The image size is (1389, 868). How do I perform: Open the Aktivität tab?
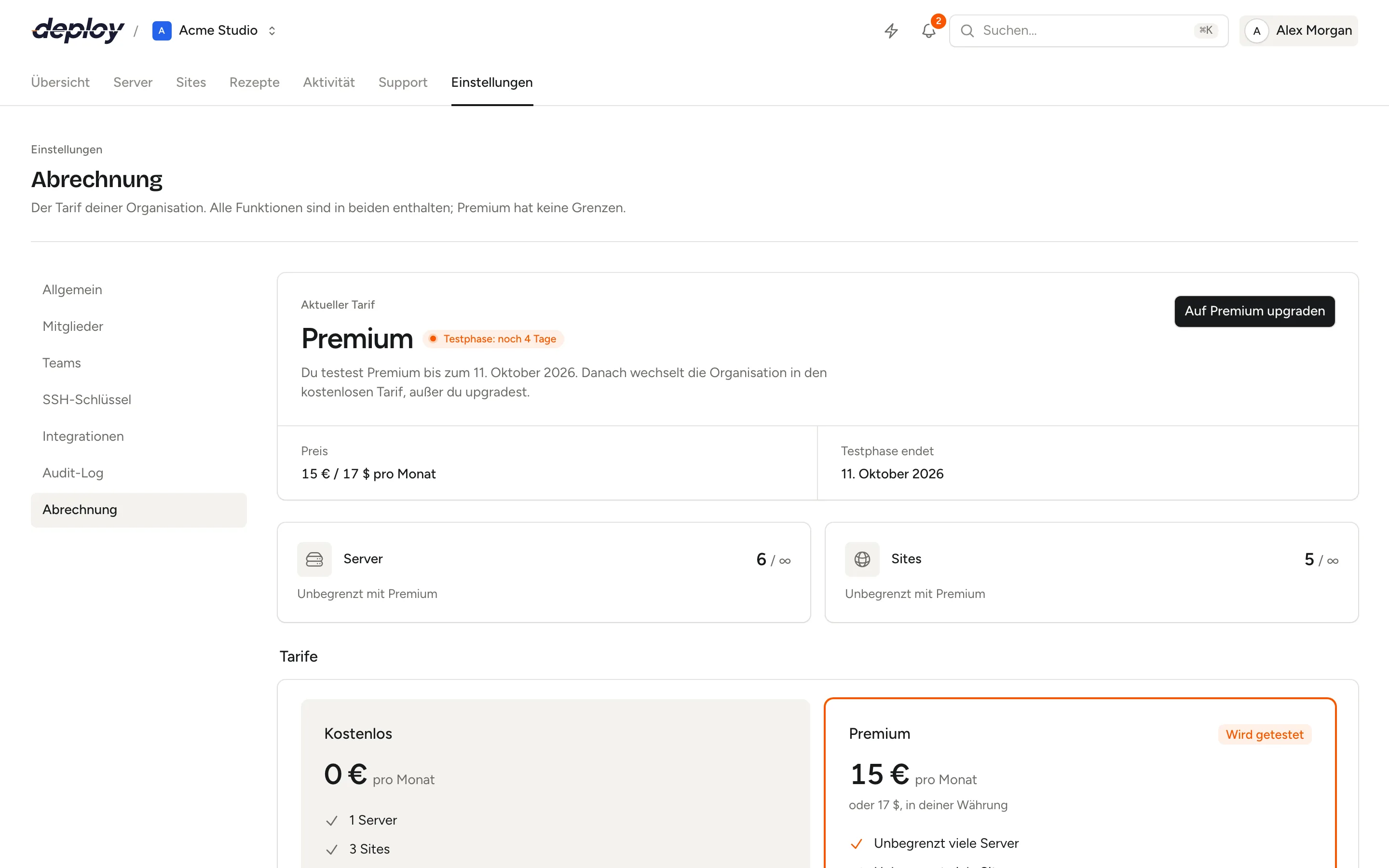click(x=329, y=82)
